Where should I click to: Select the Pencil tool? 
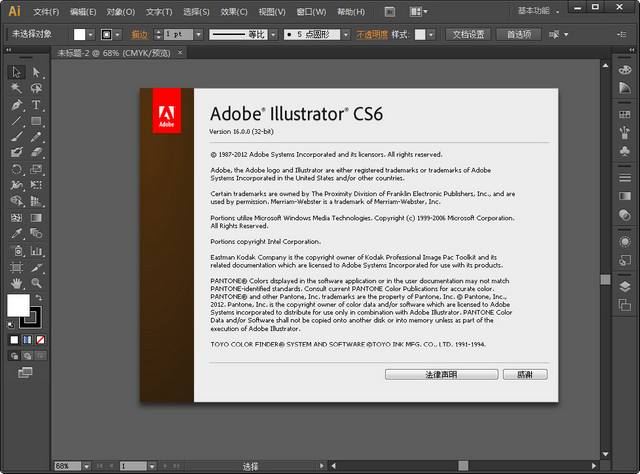(36, 137)
